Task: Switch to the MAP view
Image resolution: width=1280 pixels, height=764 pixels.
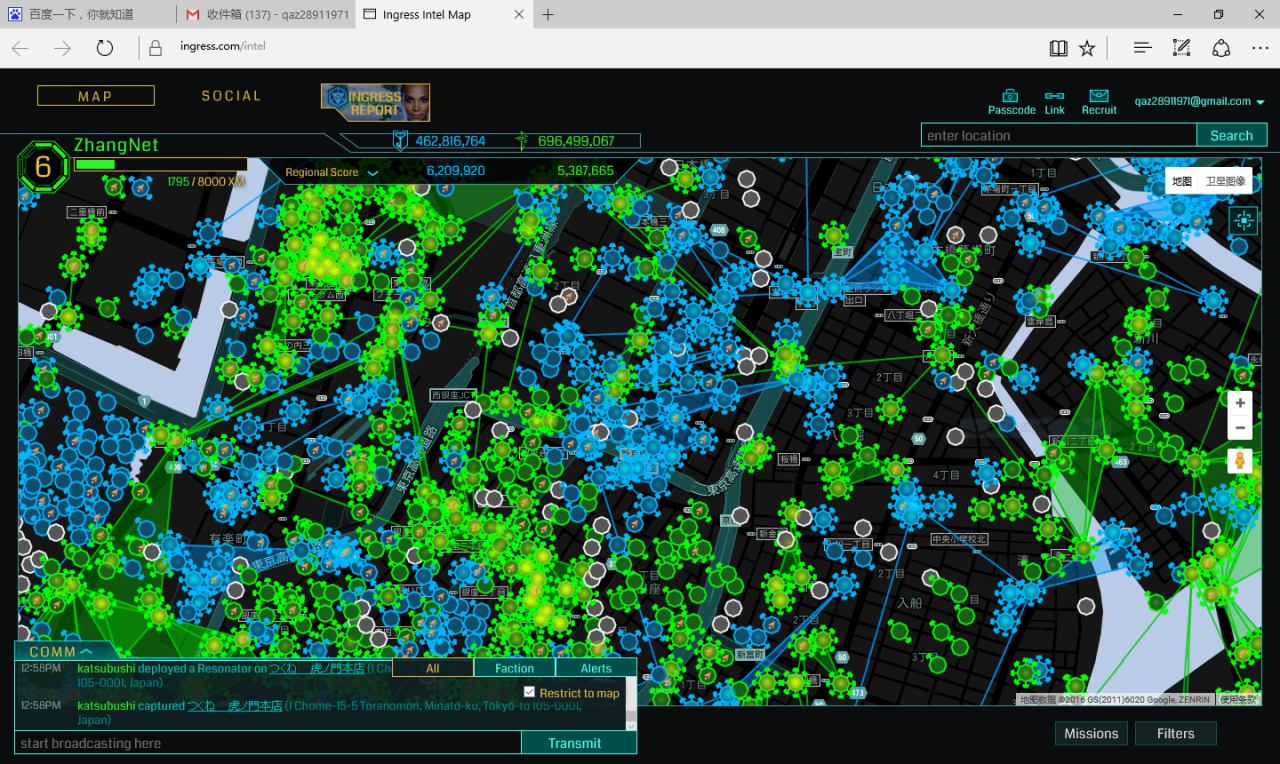Action: click(x=96, y=96)
